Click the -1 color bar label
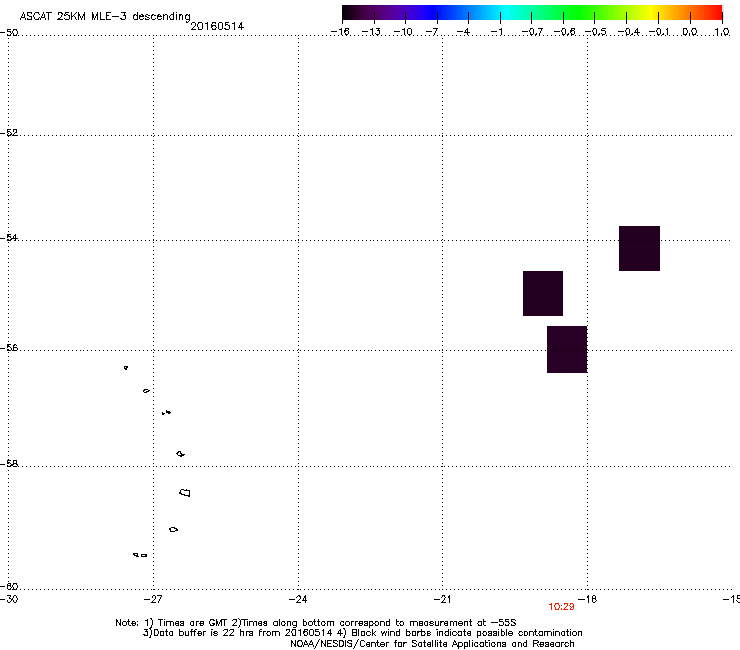This screenshot has width=740, height=650. pos(496,32)
